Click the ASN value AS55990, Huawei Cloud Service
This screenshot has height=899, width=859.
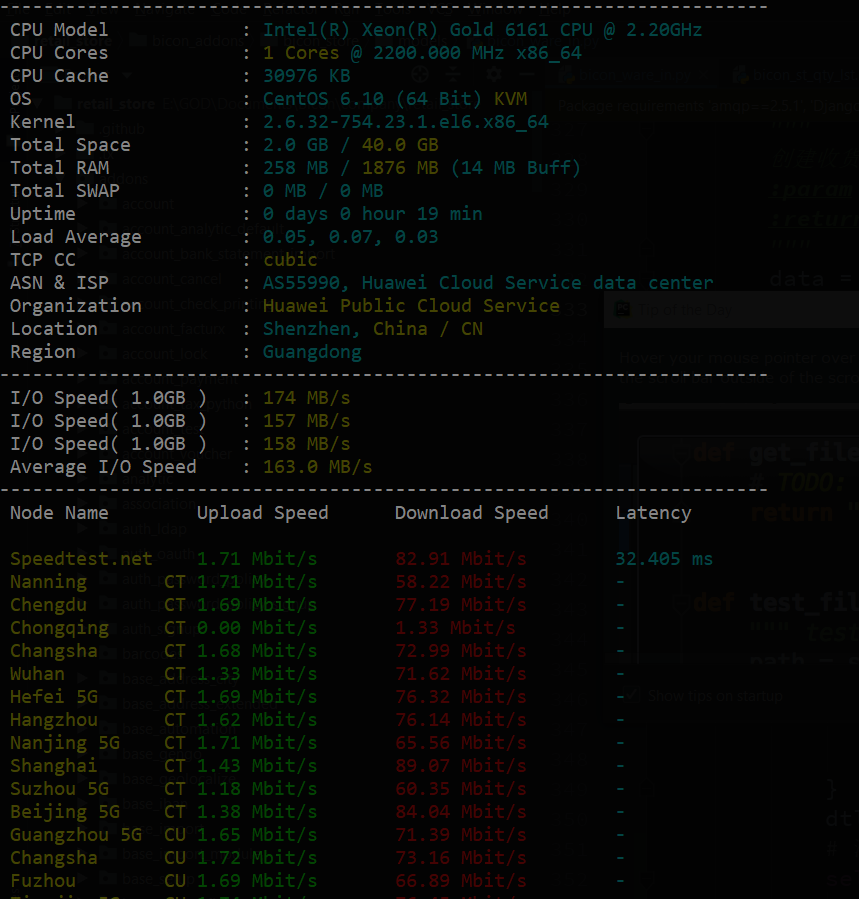pos(488,283)
